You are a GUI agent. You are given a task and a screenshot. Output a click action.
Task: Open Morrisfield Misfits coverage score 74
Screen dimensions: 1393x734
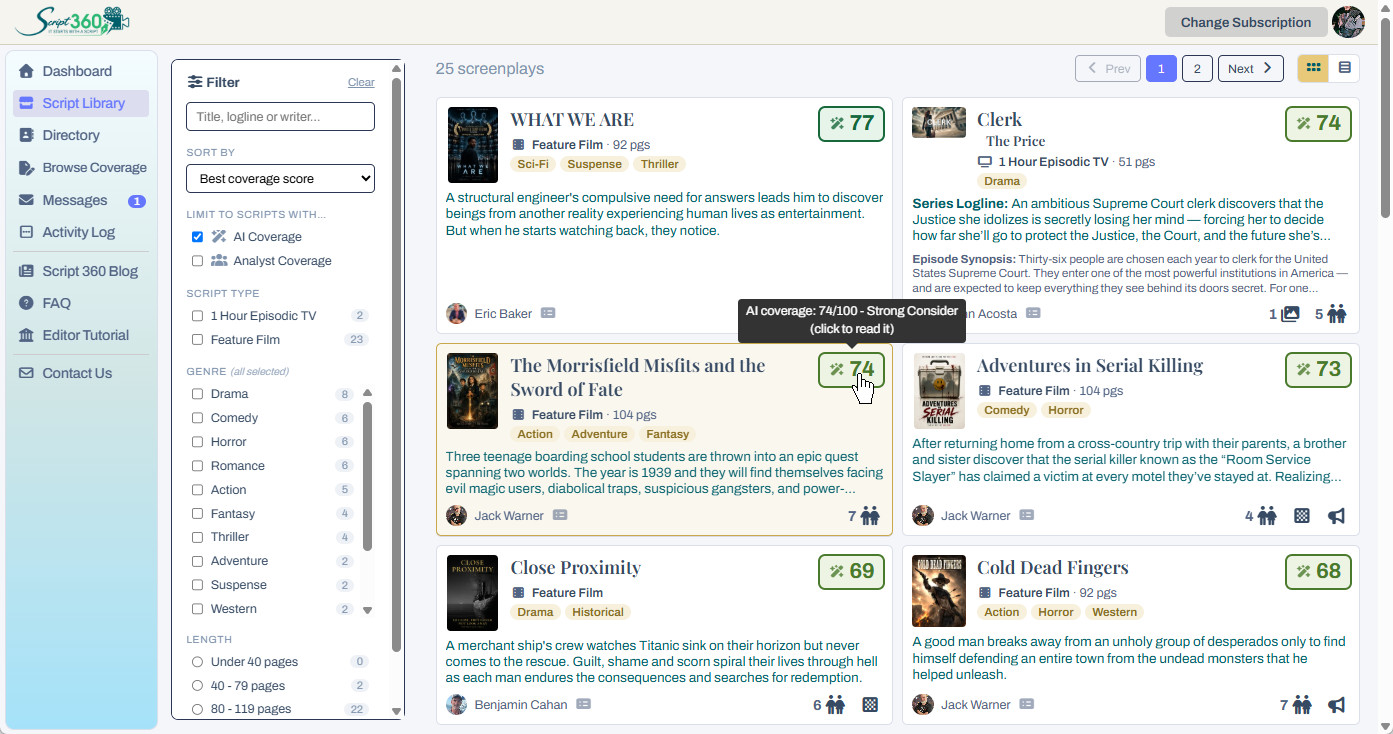(851, 370)
